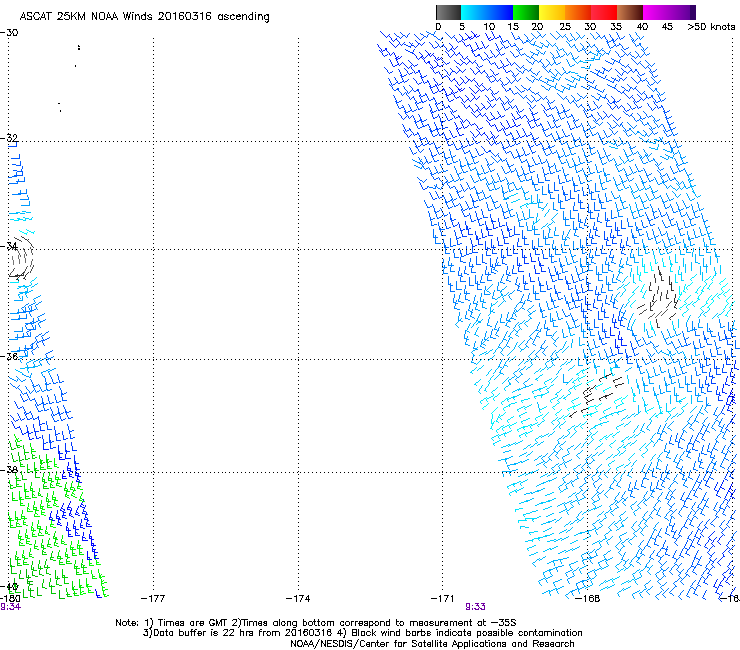The width and height of the screenshot is (740, 650).
Task: Click the gray 0–5 knots legend segment
Action: tap(448, 12)
